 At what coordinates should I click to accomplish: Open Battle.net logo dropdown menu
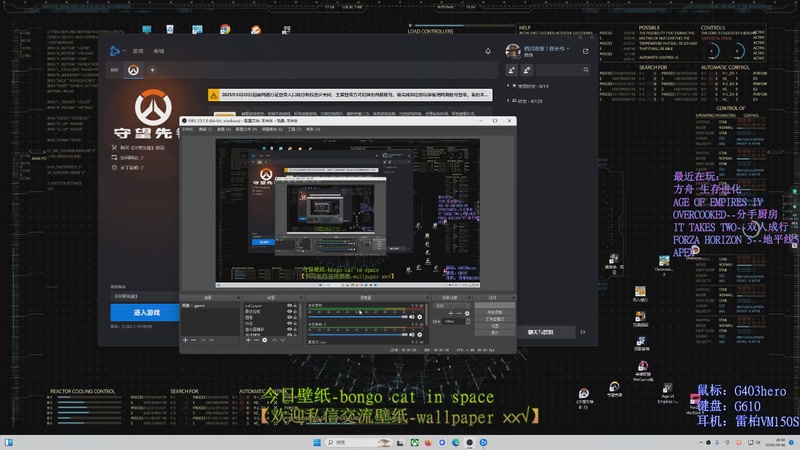pyautogui.click(x=118, y=51)
